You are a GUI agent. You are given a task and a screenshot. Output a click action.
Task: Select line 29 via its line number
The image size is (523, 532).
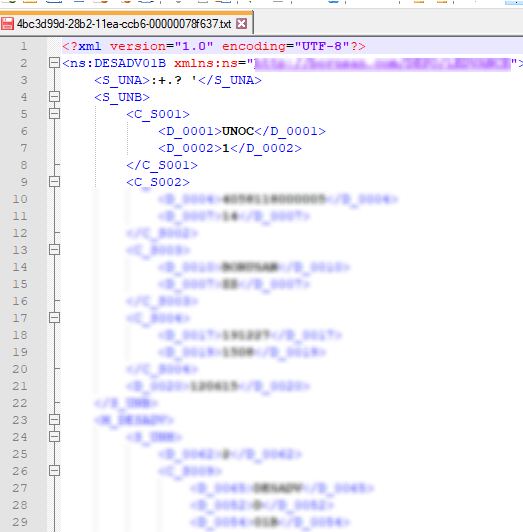pos(20,522)
